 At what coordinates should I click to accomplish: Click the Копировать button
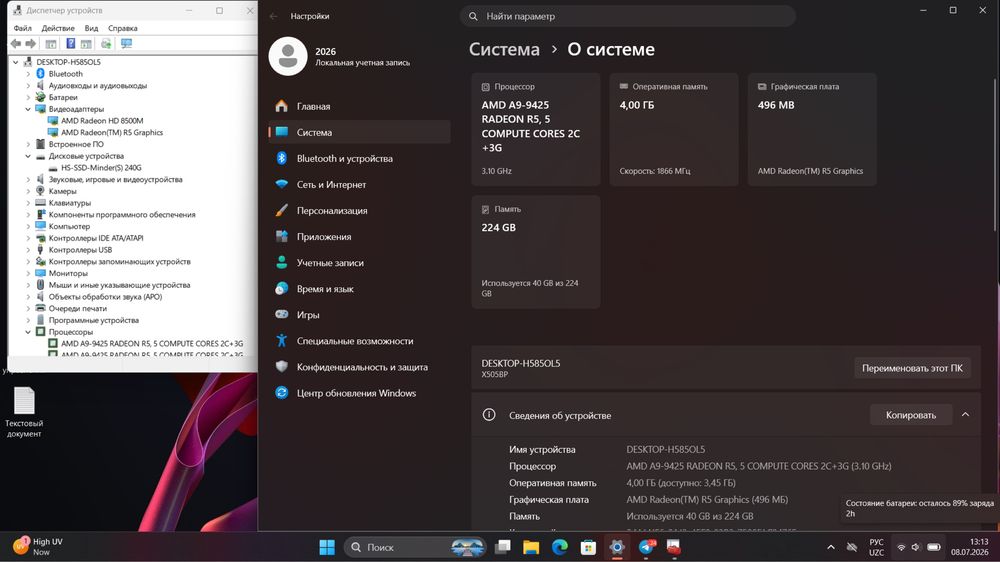(911, 415)
